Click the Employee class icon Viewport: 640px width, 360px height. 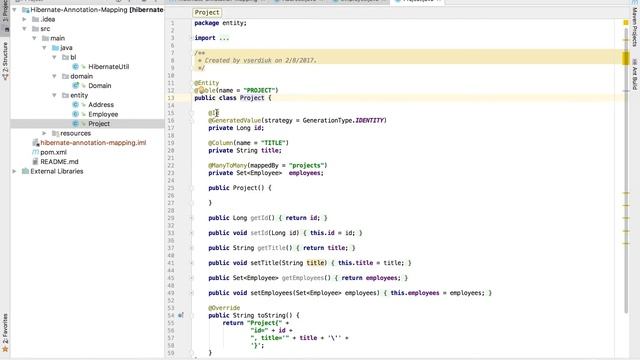click(x=76, y=114)
